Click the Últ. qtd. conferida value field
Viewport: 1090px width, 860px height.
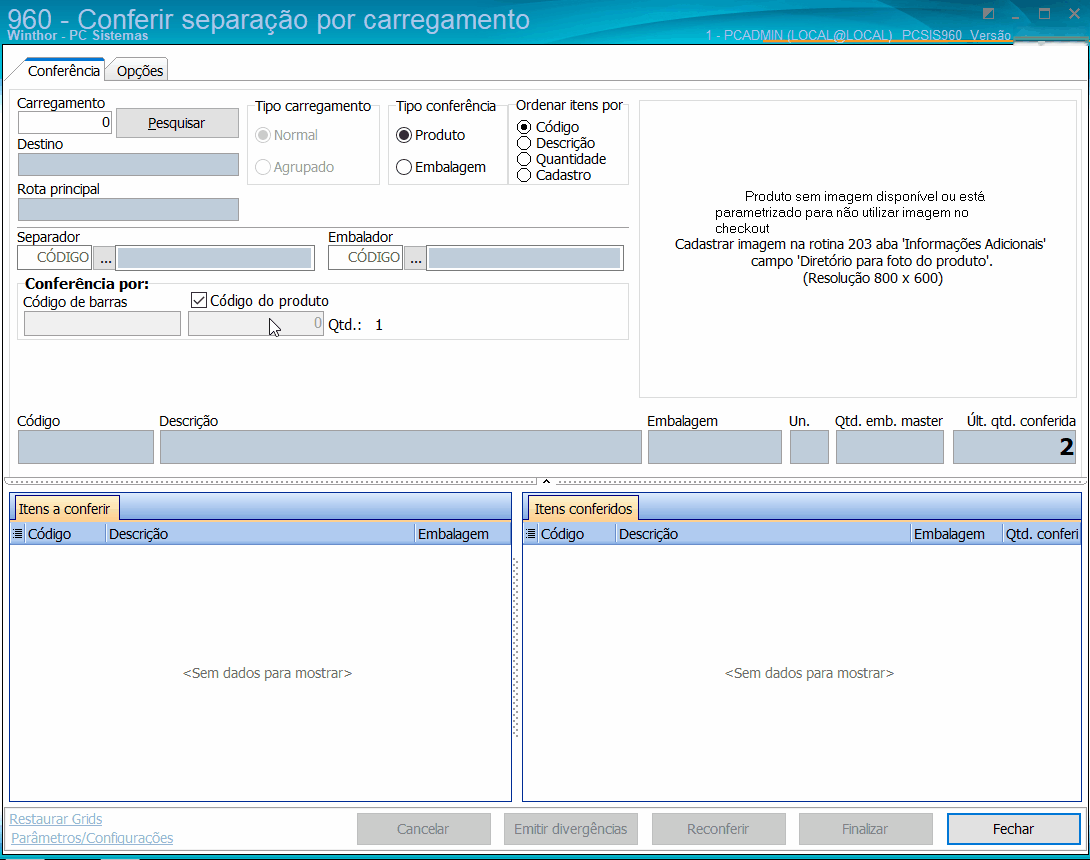[x=1014, y=447]
